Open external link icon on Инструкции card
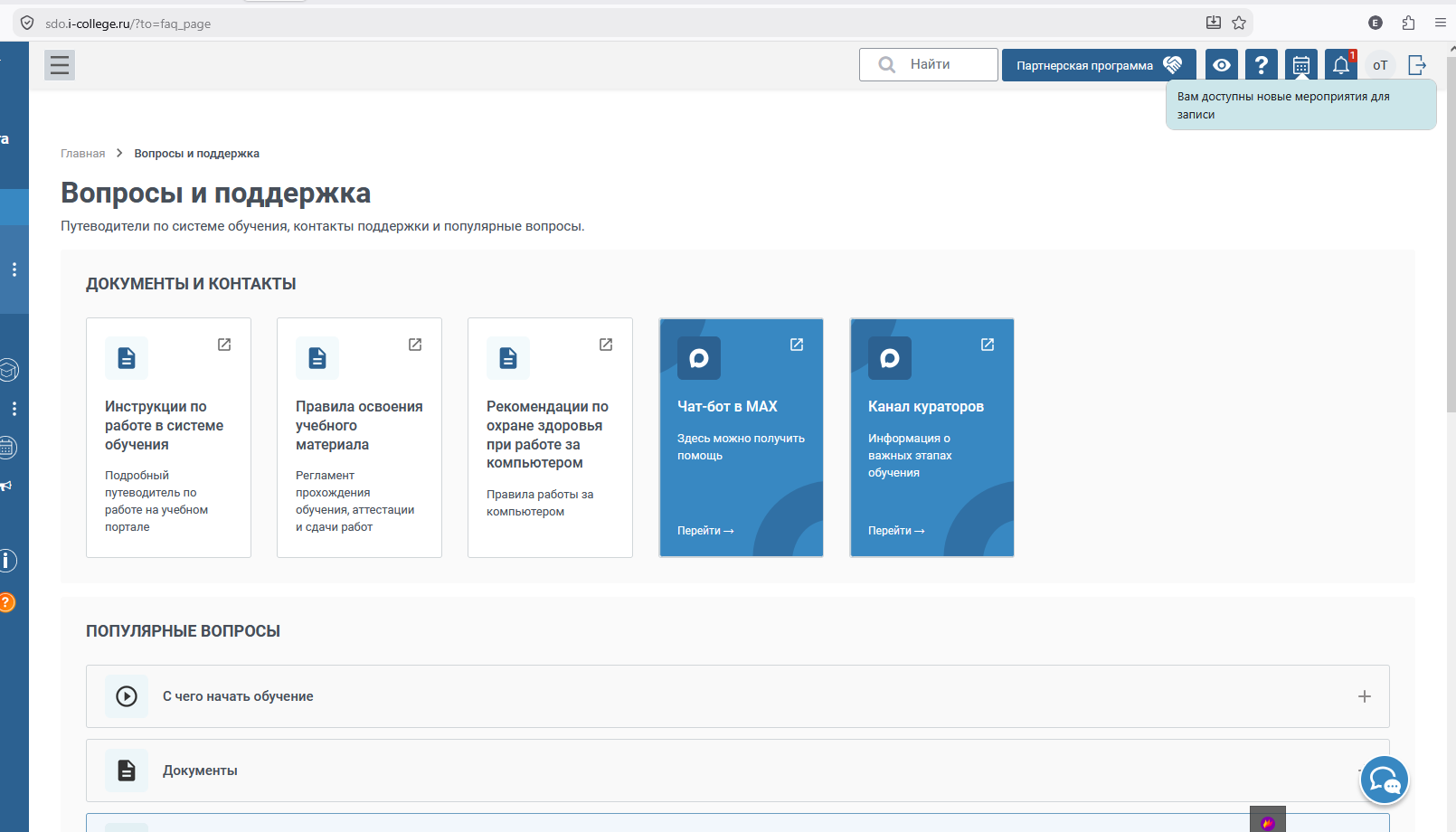This screenshot has width=1456, height=832. [224, 345]
